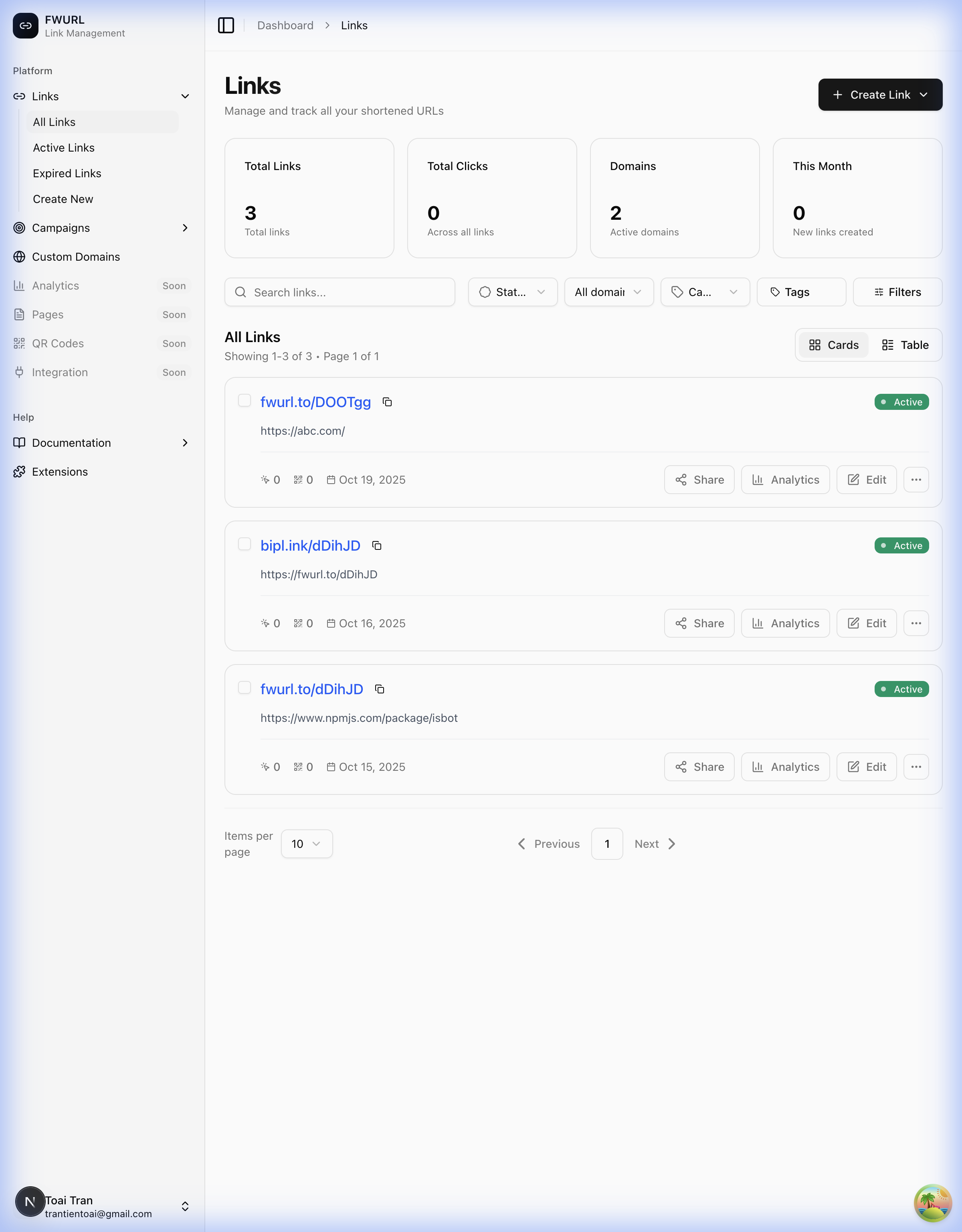Image resolution: width=962 pixels, height=1232 pixels.
Task: Open the All domains dropdown
Action: coord(608,292)
